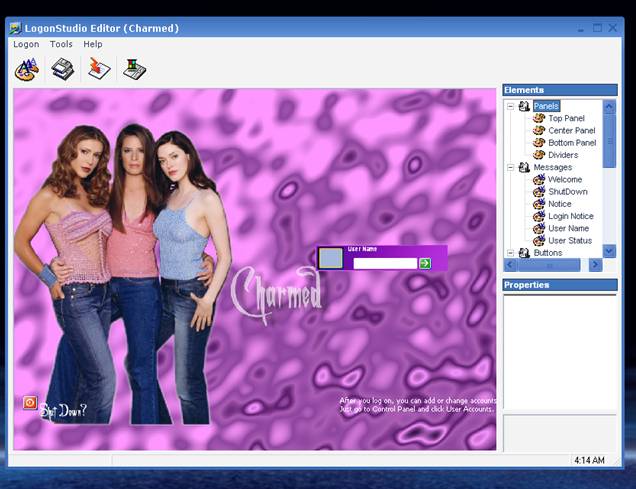Click the Elements panel header

coord(560,90)
